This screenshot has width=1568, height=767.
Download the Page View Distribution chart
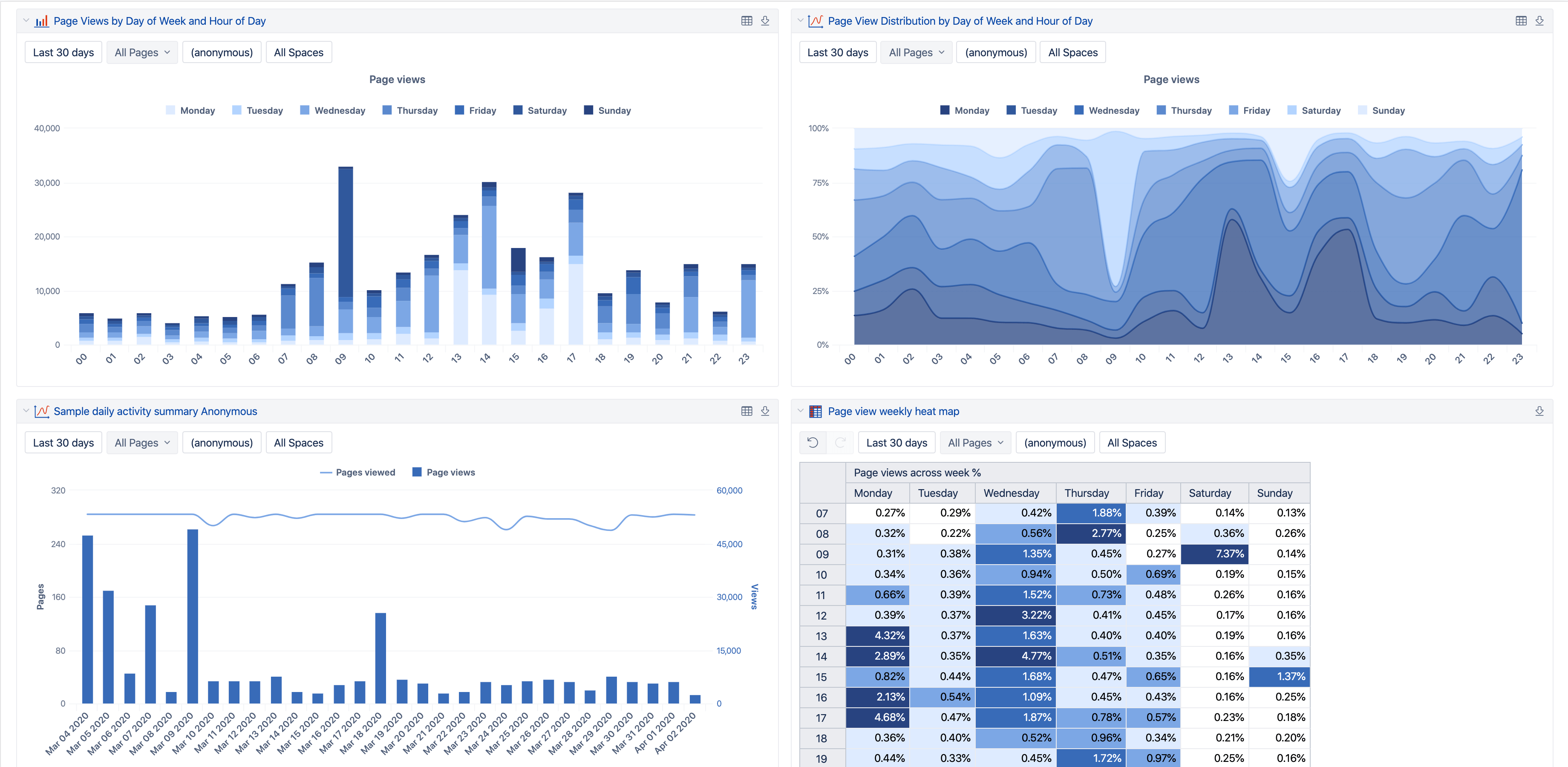point(1539,21)
